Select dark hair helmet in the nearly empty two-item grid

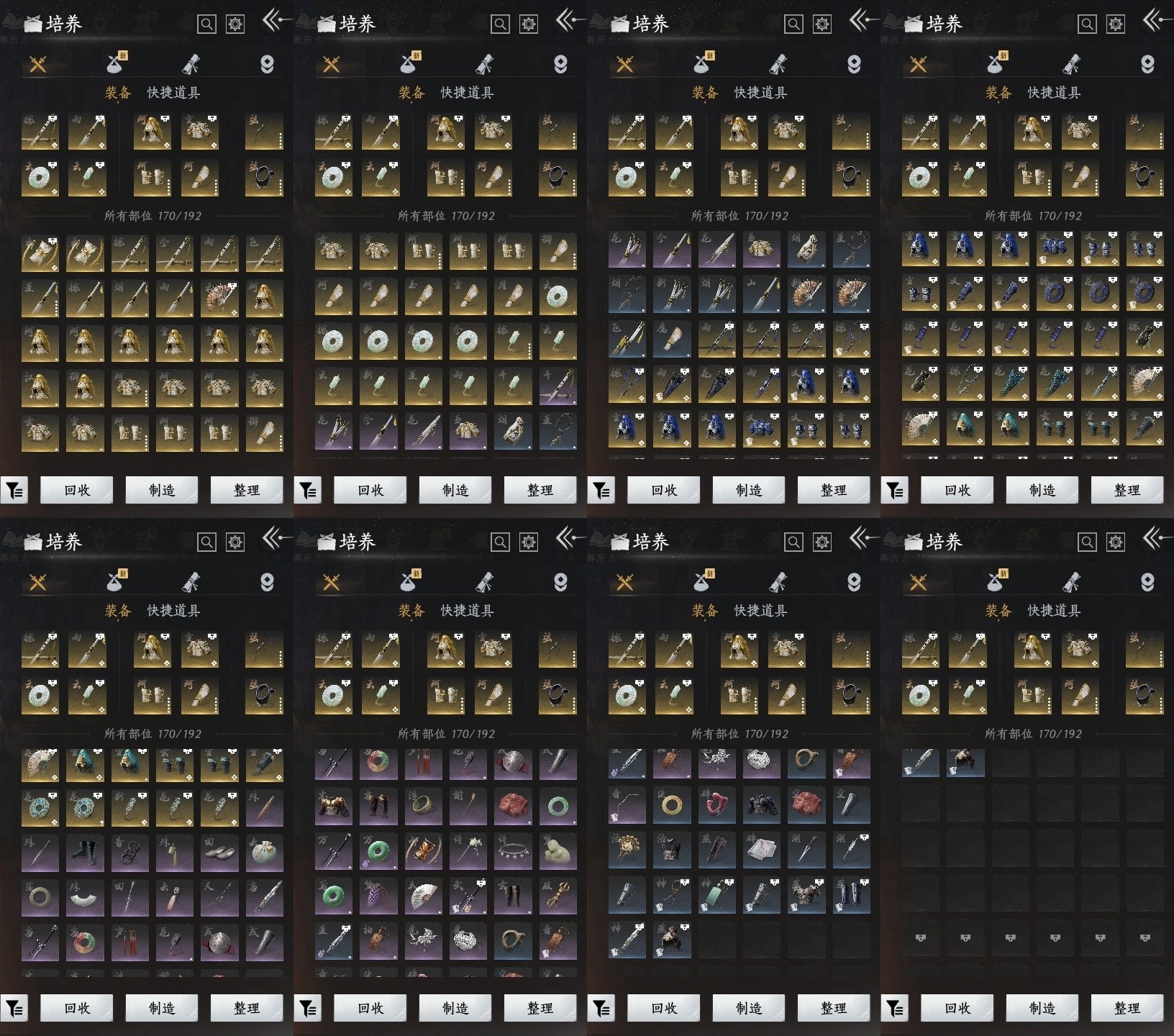(x=965, y=762)
